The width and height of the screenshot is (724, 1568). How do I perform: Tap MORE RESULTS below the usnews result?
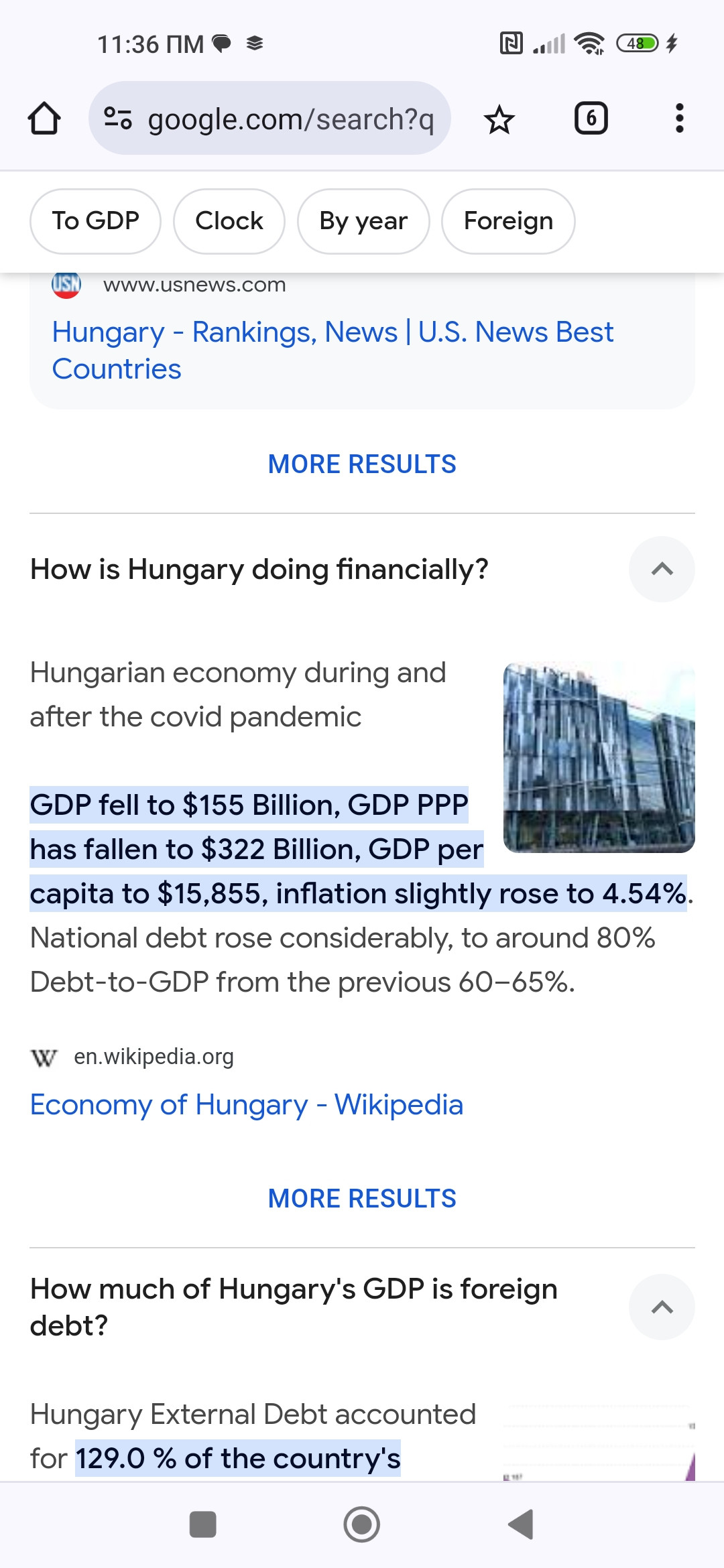362,464
